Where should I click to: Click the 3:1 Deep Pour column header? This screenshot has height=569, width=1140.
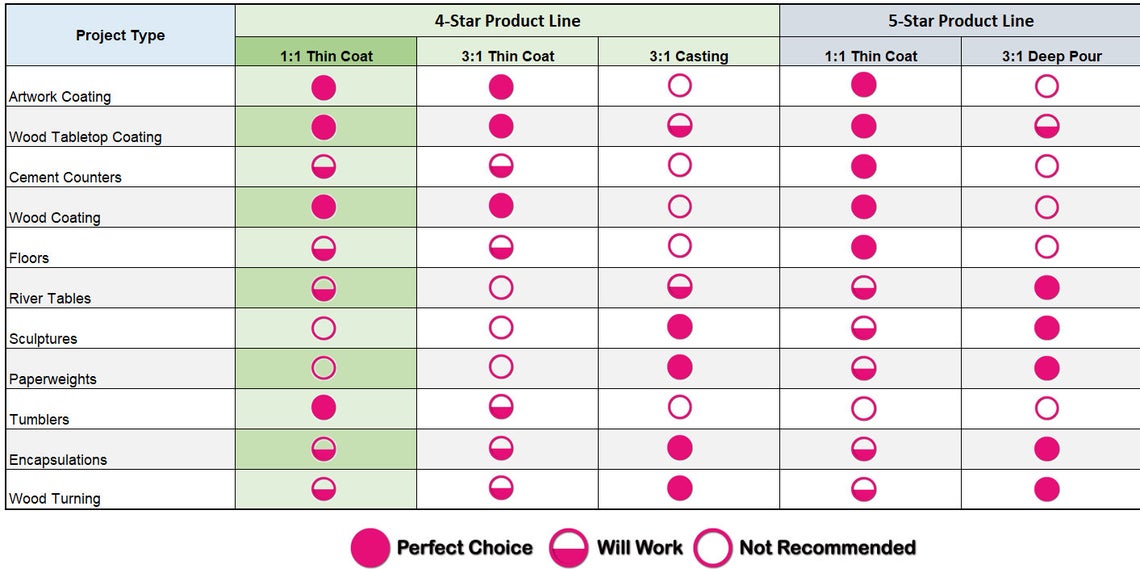pyautogui.click(x=1051, y=56)
